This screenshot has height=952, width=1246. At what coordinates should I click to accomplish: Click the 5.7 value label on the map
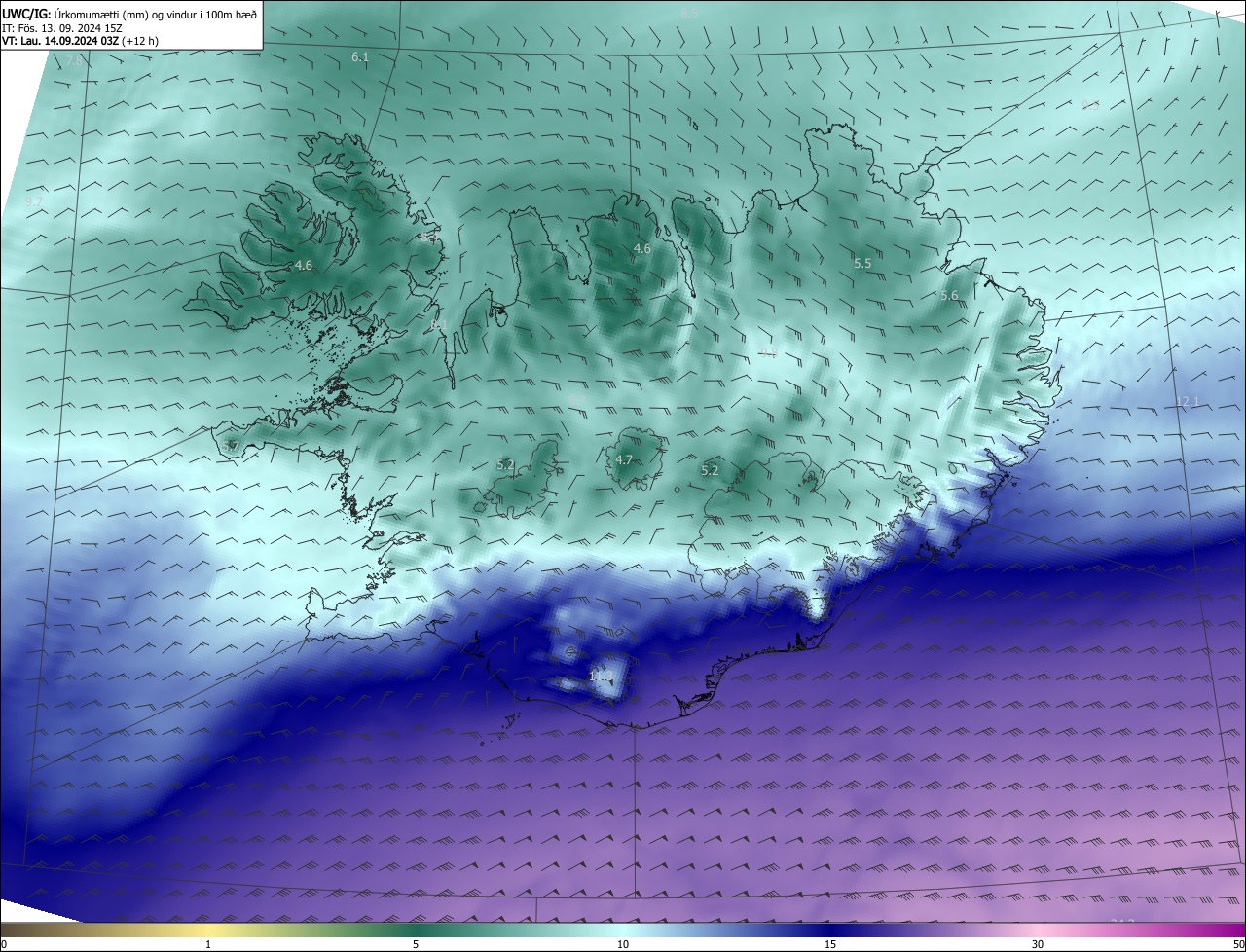(231, 446)
